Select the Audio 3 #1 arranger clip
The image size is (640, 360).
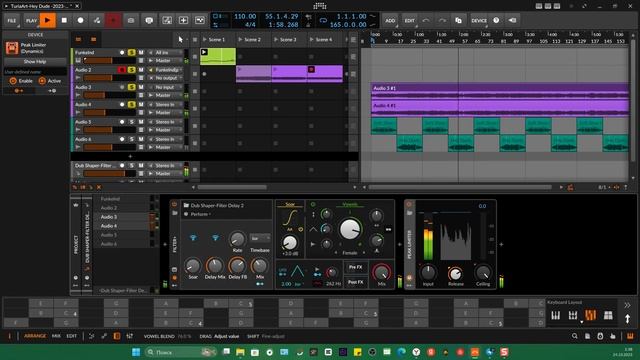pos(500,90)
